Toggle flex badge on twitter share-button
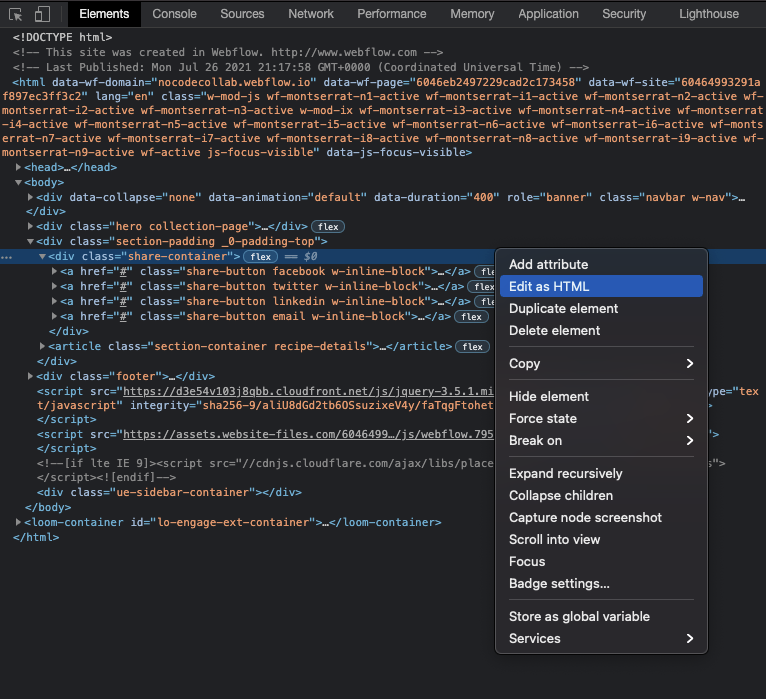 click(x=482, y=287)
